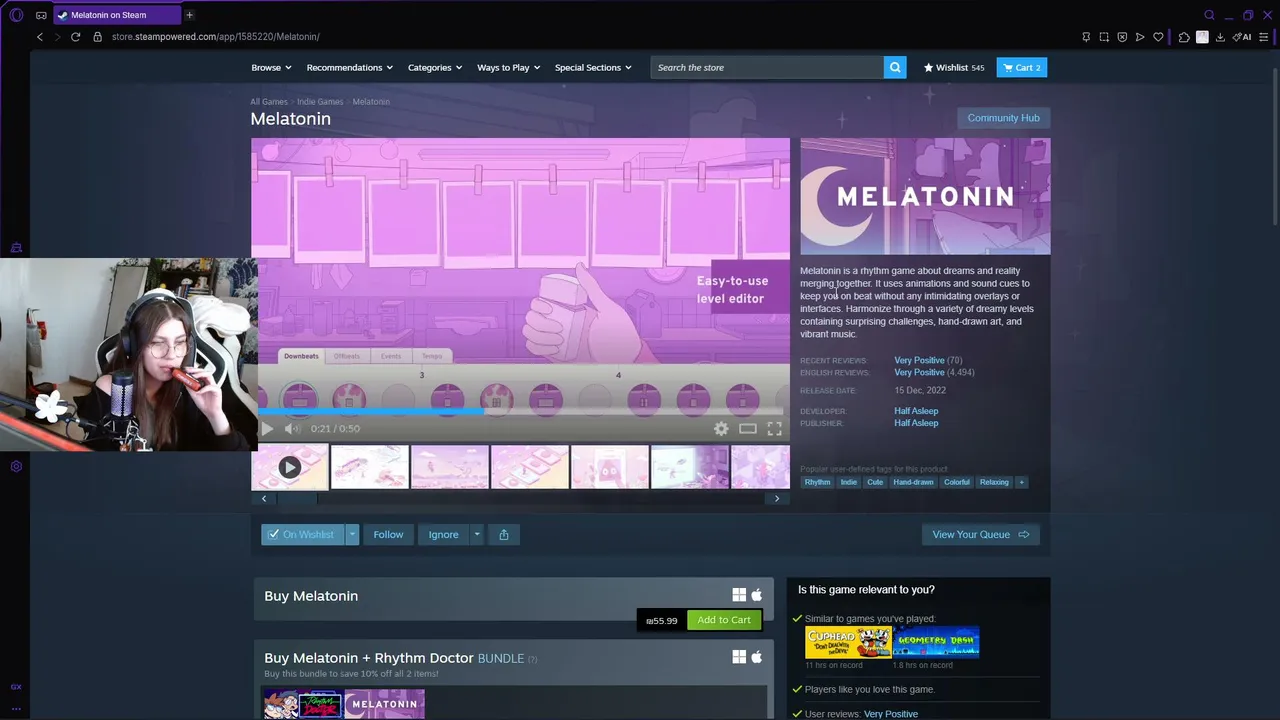Select the trailer thumbnail with play icon

(x=290, y=467)
